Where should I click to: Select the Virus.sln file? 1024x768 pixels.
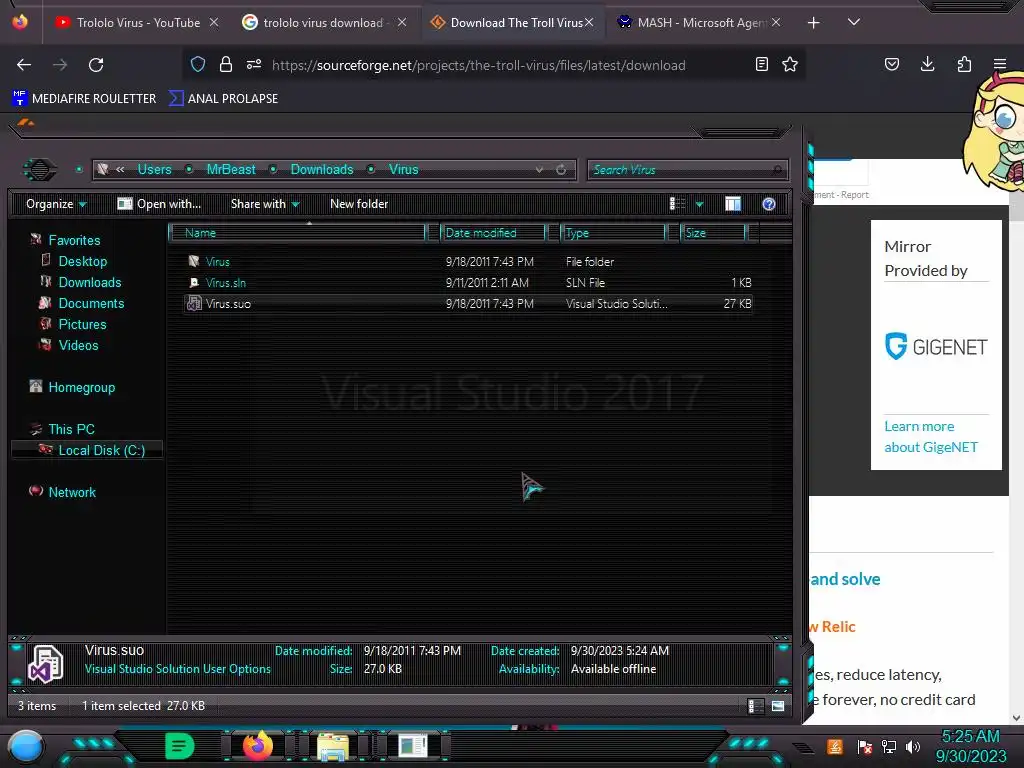pyautogui.click(x=469, y=282)
